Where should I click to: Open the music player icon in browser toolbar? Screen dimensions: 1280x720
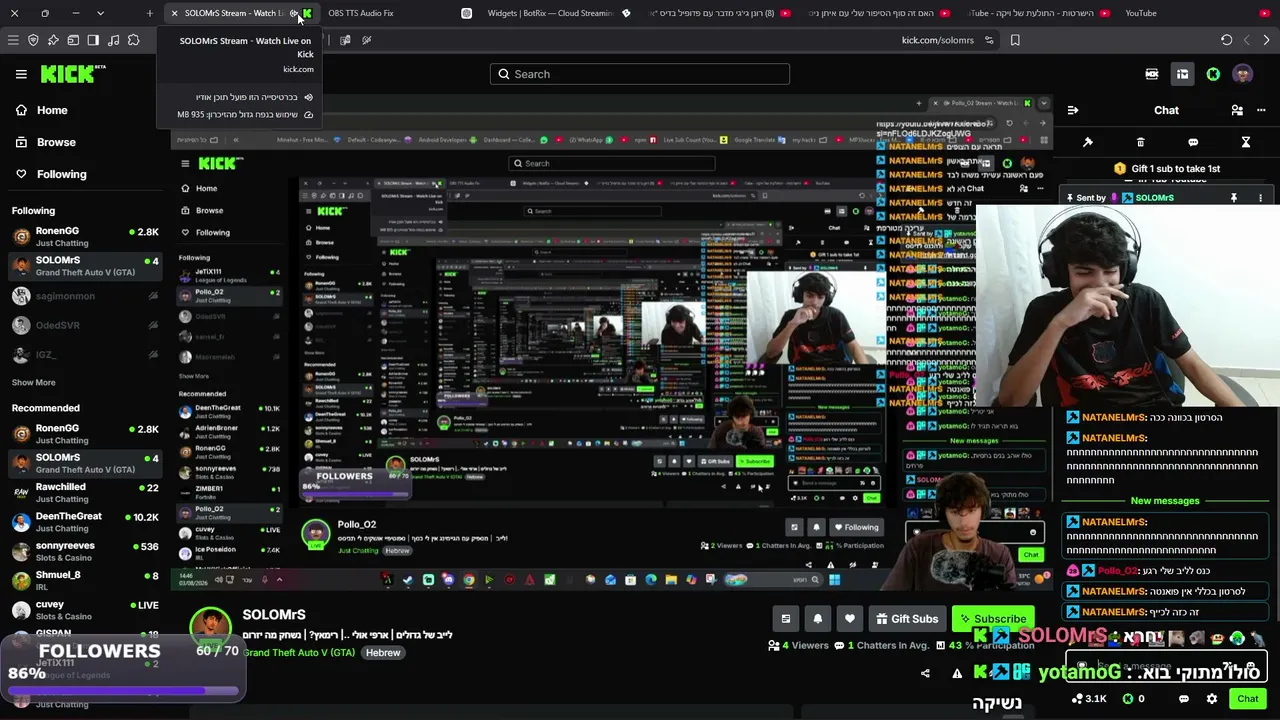[x=113, y=40]
